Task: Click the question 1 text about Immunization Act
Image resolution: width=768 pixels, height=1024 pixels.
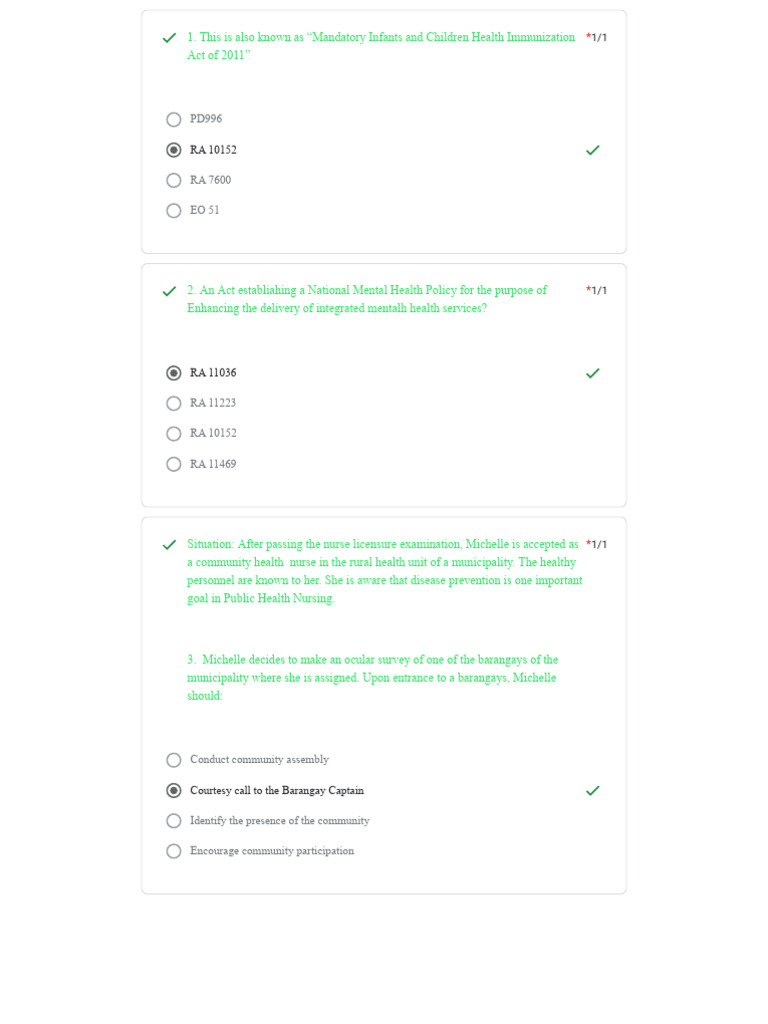Action: (380, 46)
